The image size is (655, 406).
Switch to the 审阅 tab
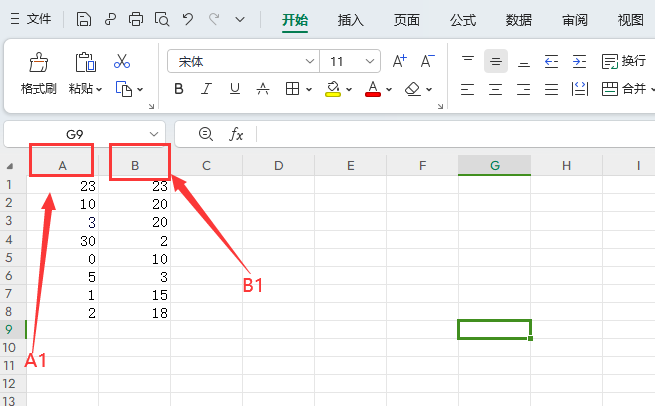pos(575,20)
